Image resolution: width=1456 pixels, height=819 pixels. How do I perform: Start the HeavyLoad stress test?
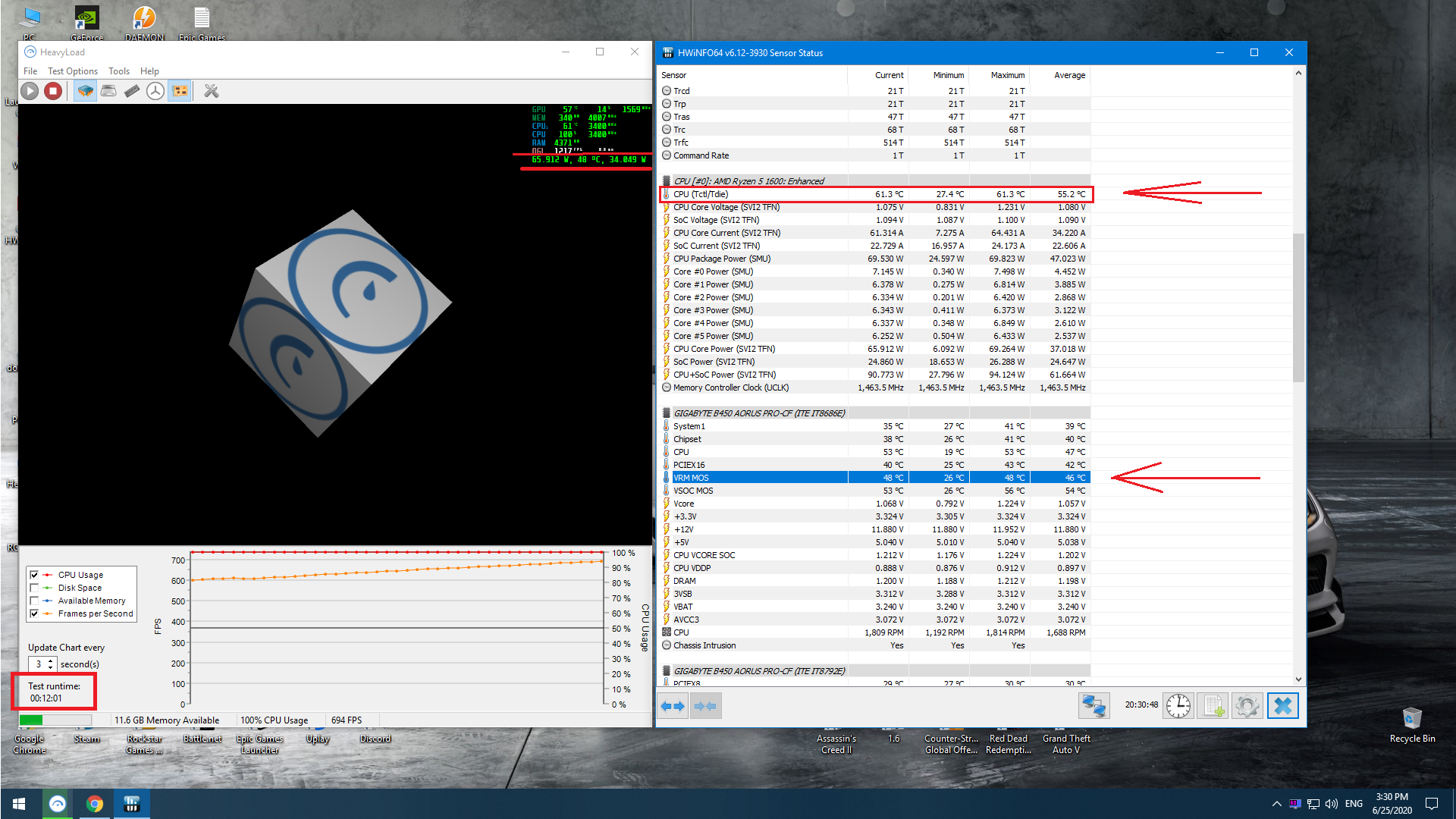30,91
